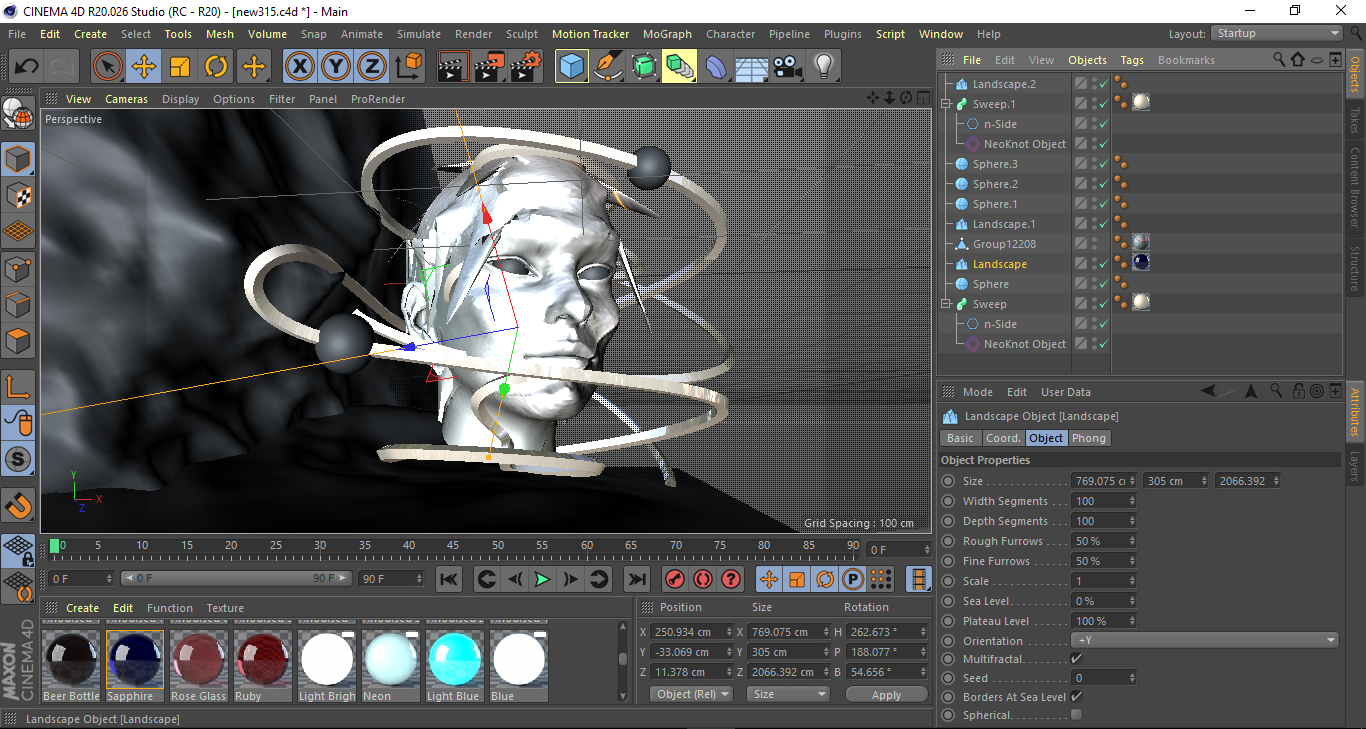Click the Undo arrow icon
Viewport: 1366px width, 729px height.
click(x=26, y=67)
